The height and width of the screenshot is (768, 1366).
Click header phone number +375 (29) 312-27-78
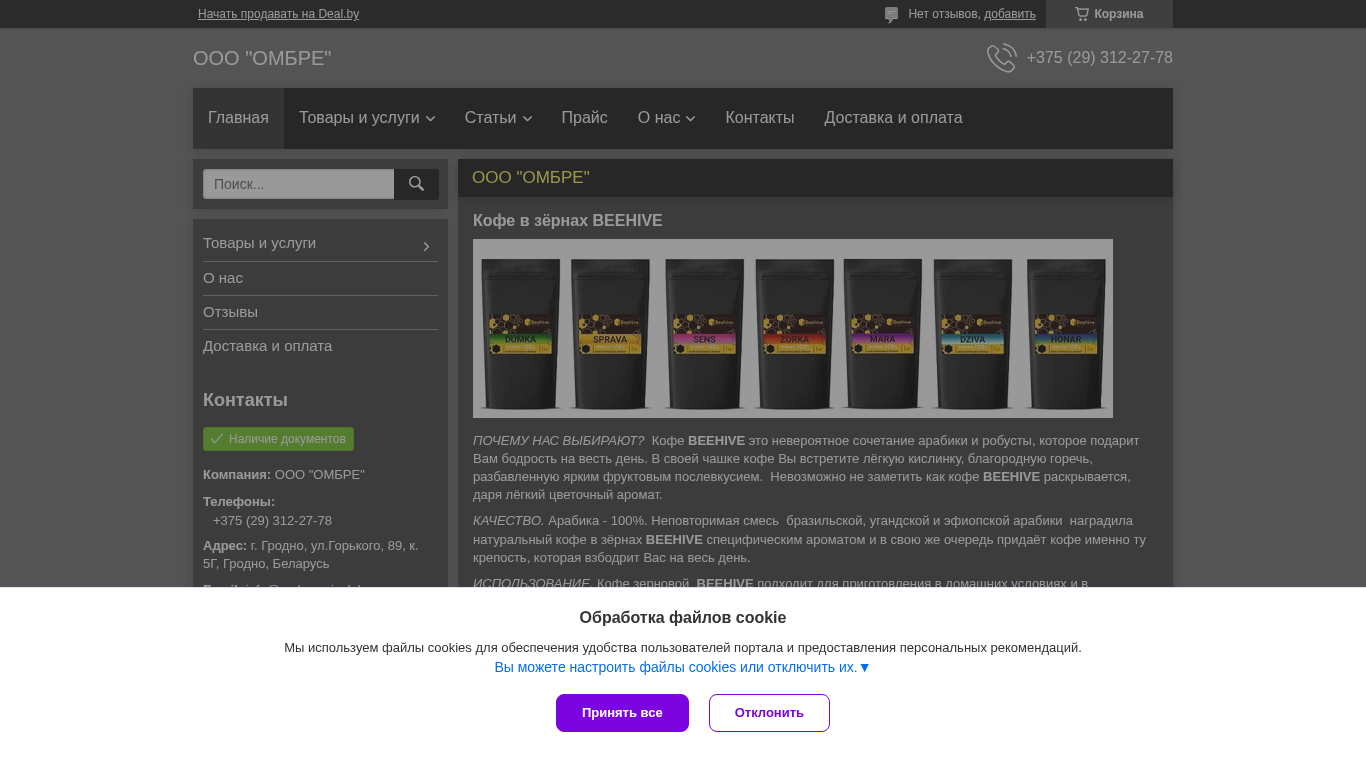[1099, 58]
